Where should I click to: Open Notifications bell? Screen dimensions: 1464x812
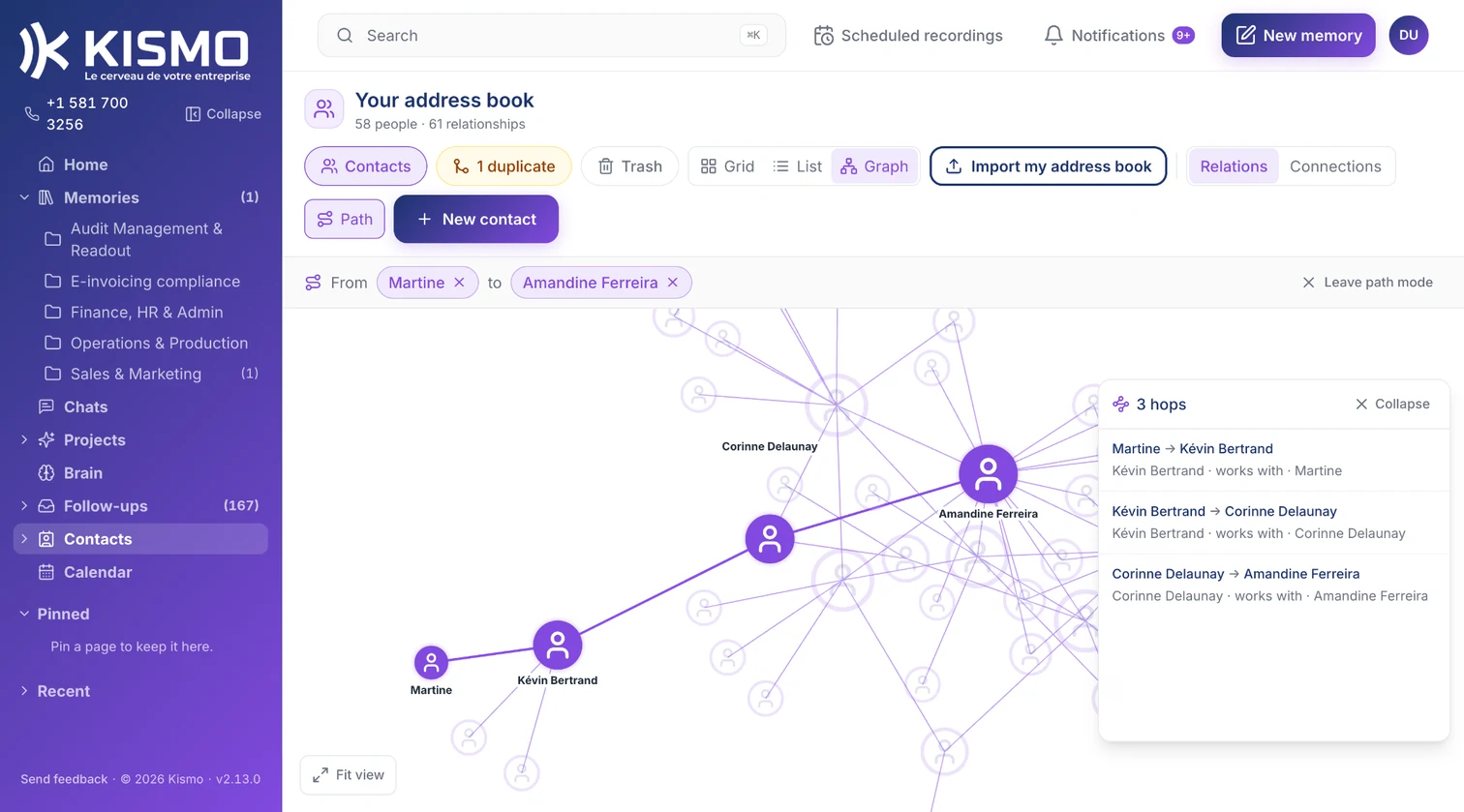(x=1118, y=36)
